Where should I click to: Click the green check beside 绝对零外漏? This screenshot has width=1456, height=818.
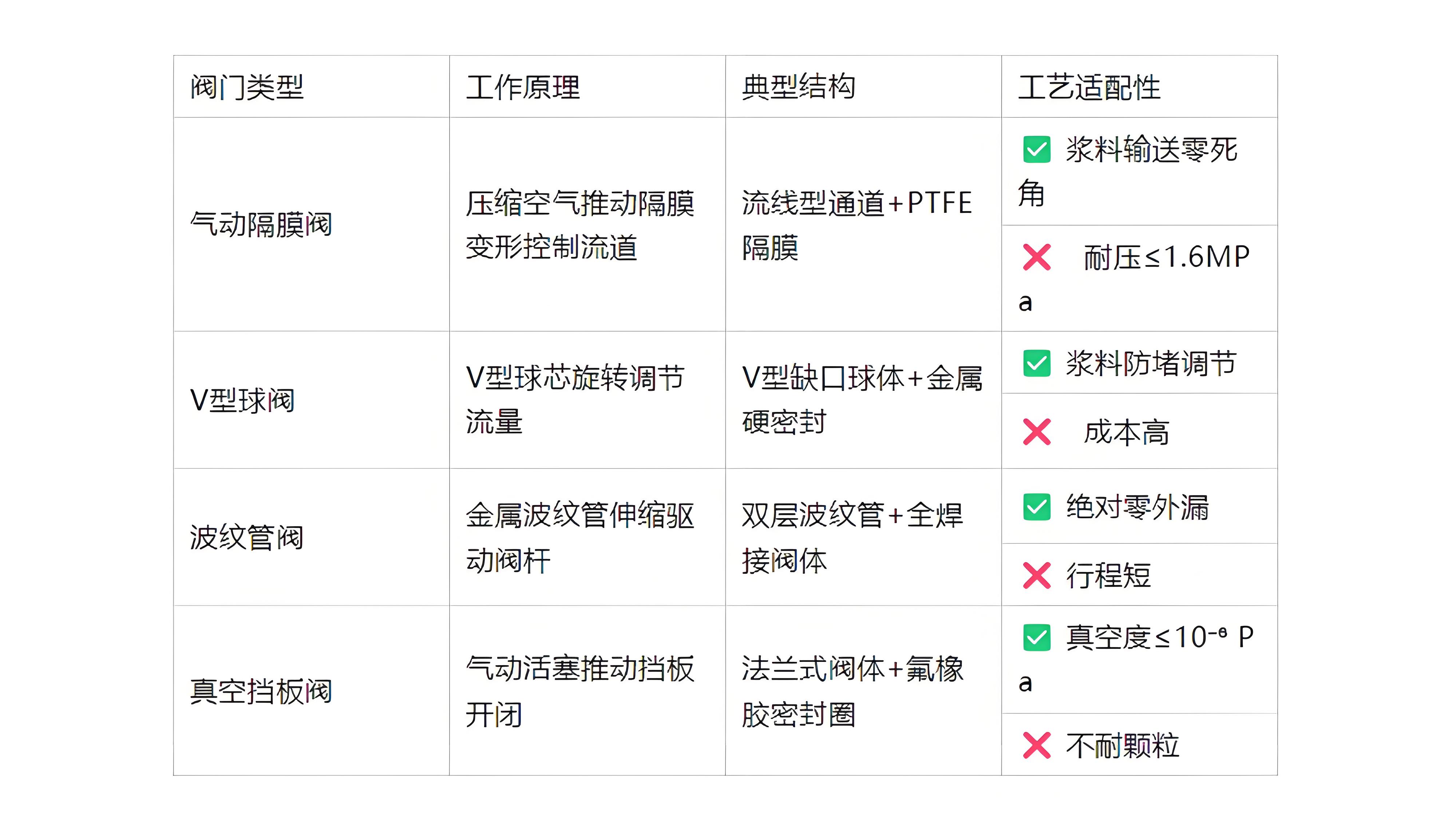(1037, 507)
